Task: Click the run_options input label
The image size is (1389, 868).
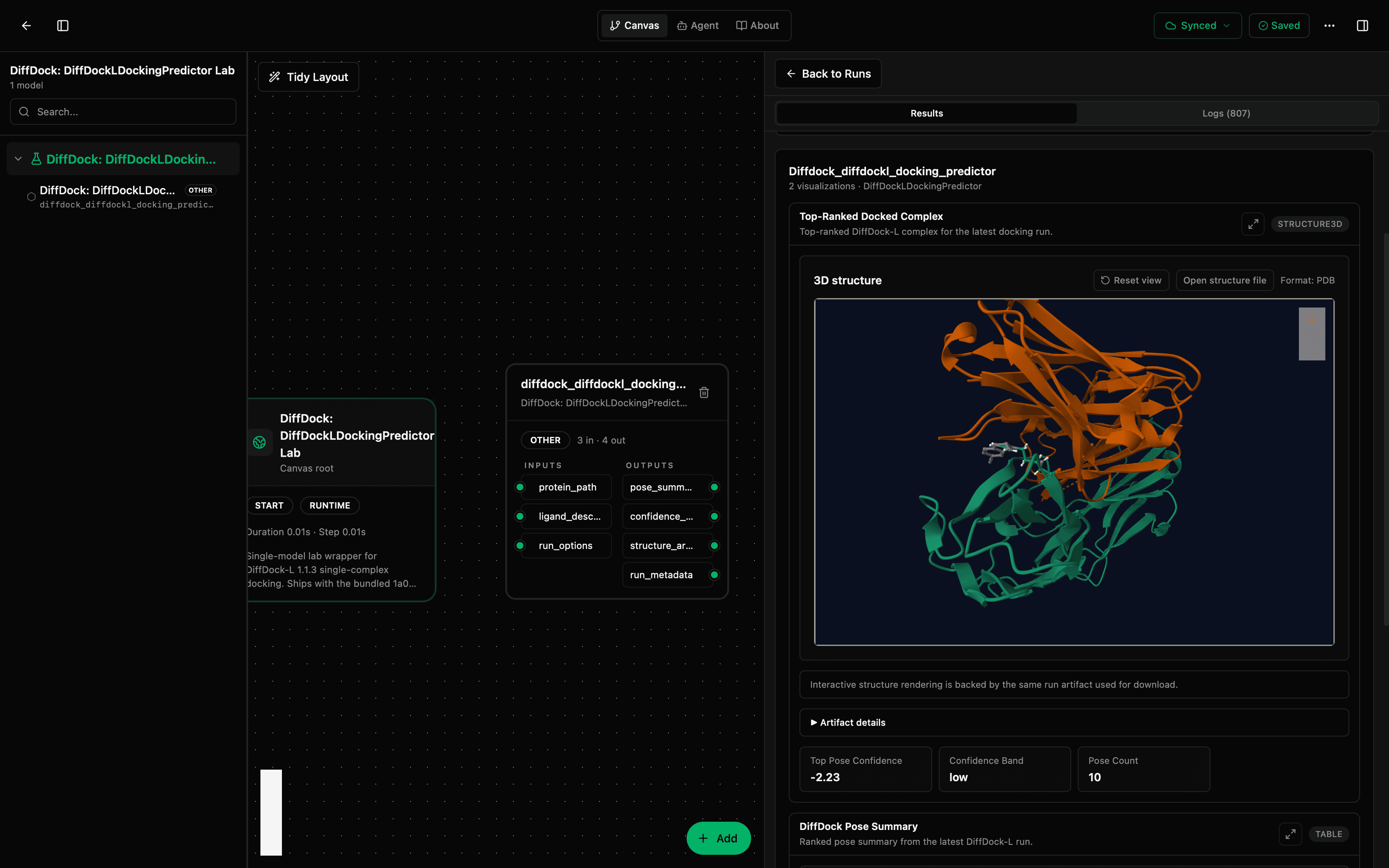Action: click(566, 545)
